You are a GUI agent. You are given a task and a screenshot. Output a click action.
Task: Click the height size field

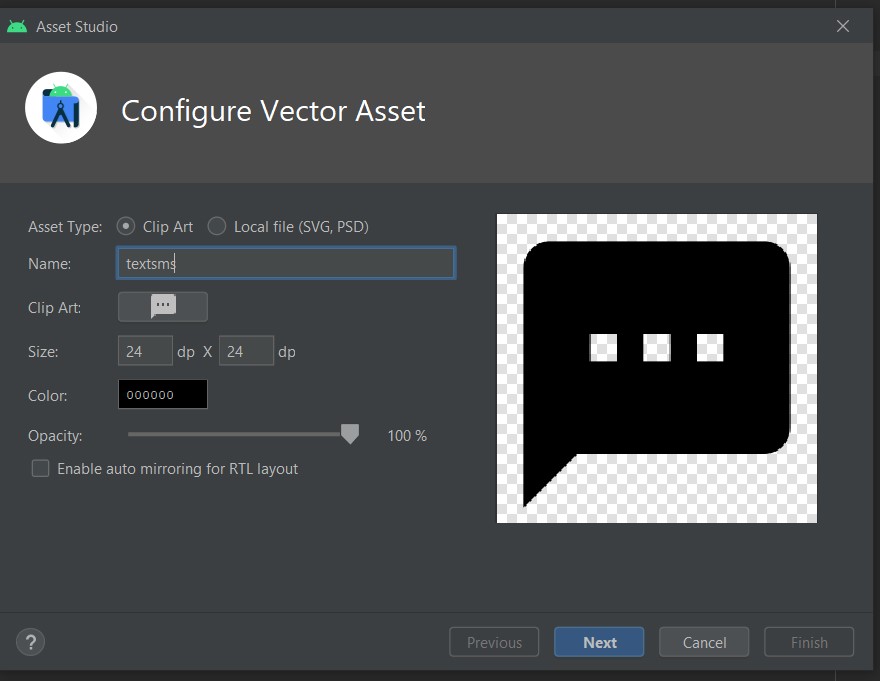tap(246, 351)
